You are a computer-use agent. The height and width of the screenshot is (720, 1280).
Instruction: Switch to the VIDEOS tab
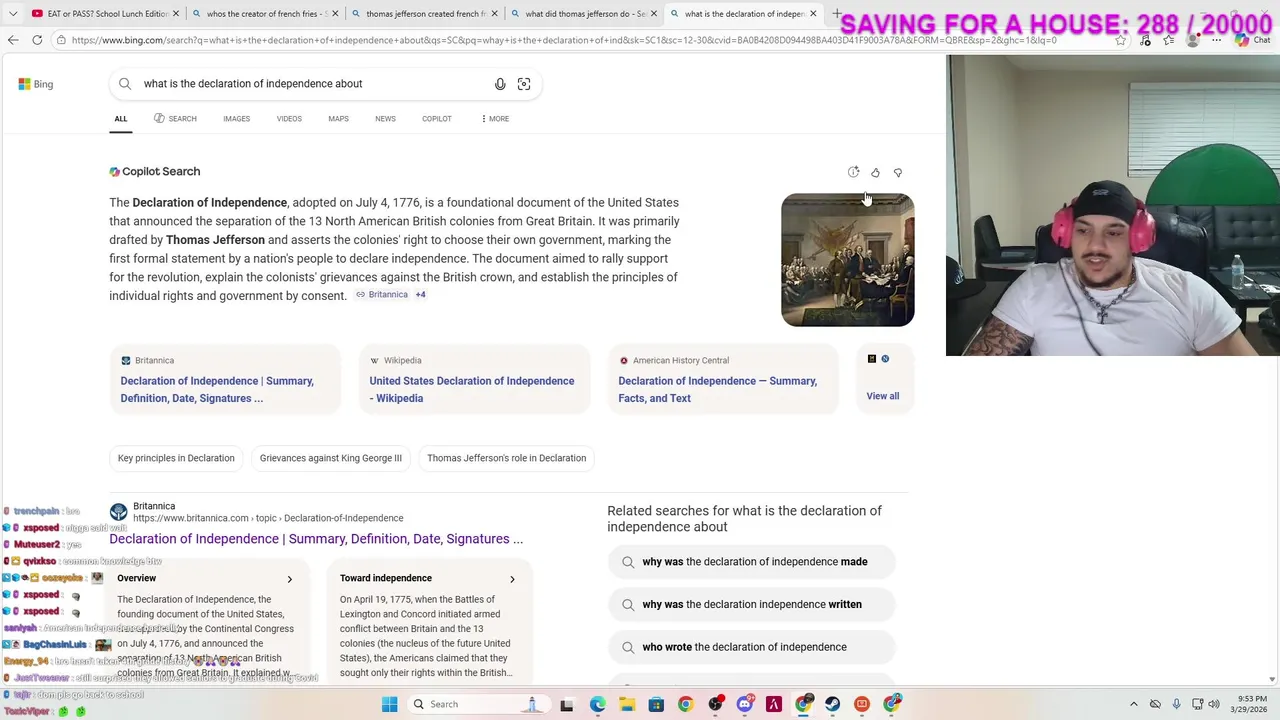click(289, 119)
